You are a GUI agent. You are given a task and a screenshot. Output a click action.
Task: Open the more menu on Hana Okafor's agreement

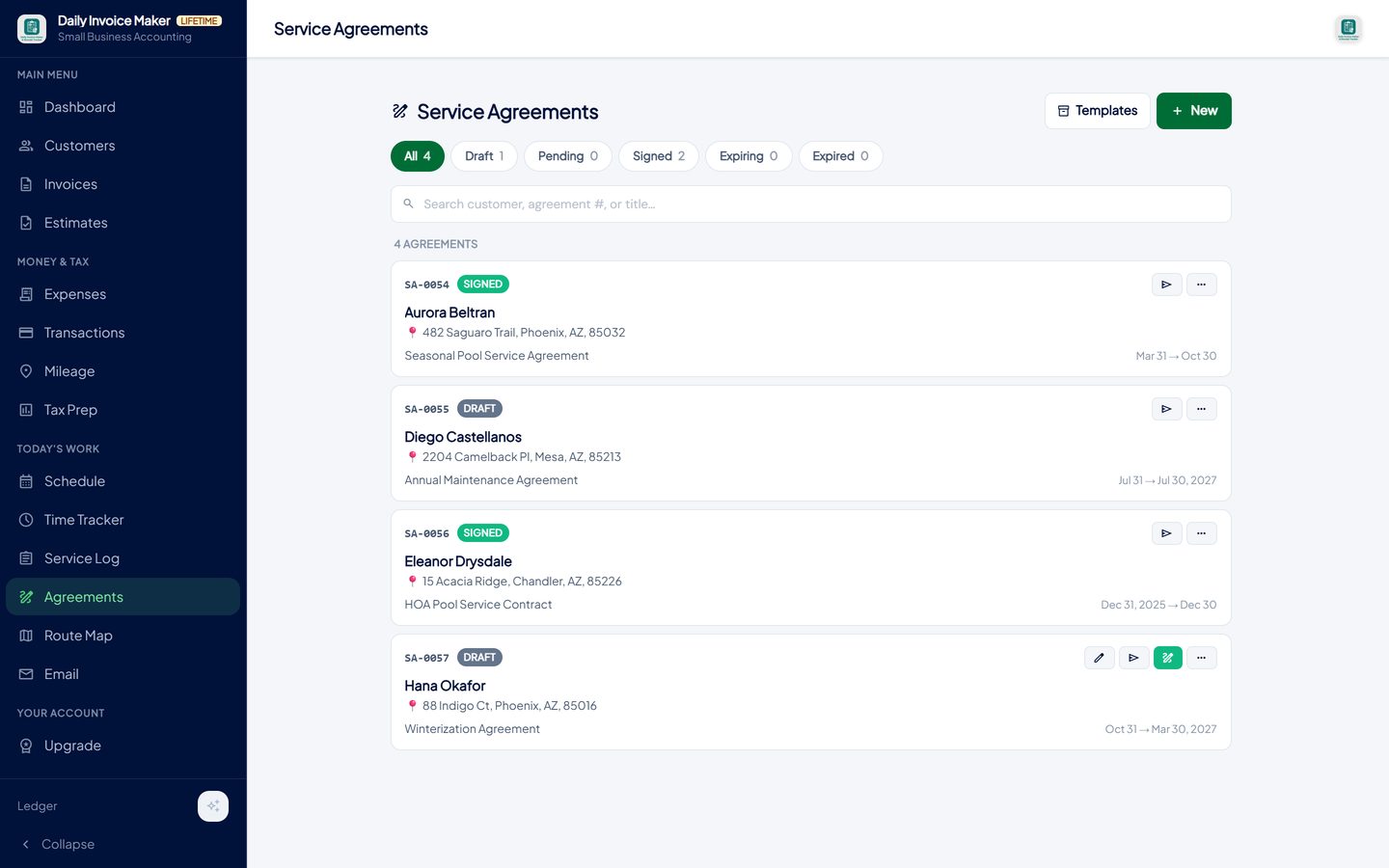point(1201,658)
